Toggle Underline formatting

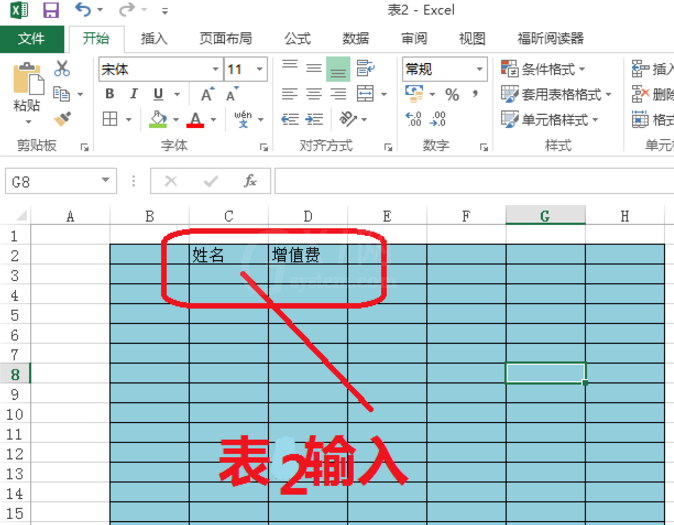[x=158, y=94]
